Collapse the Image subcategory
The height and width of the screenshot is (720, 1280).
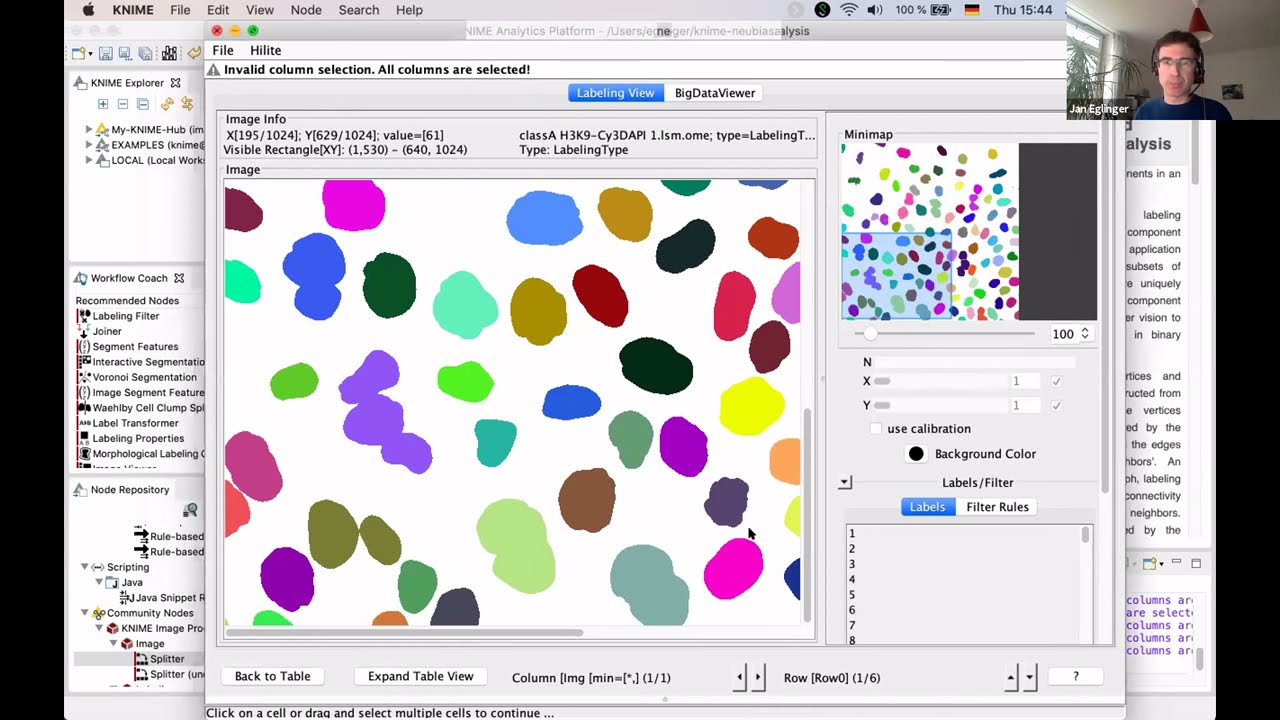[113, 643]
